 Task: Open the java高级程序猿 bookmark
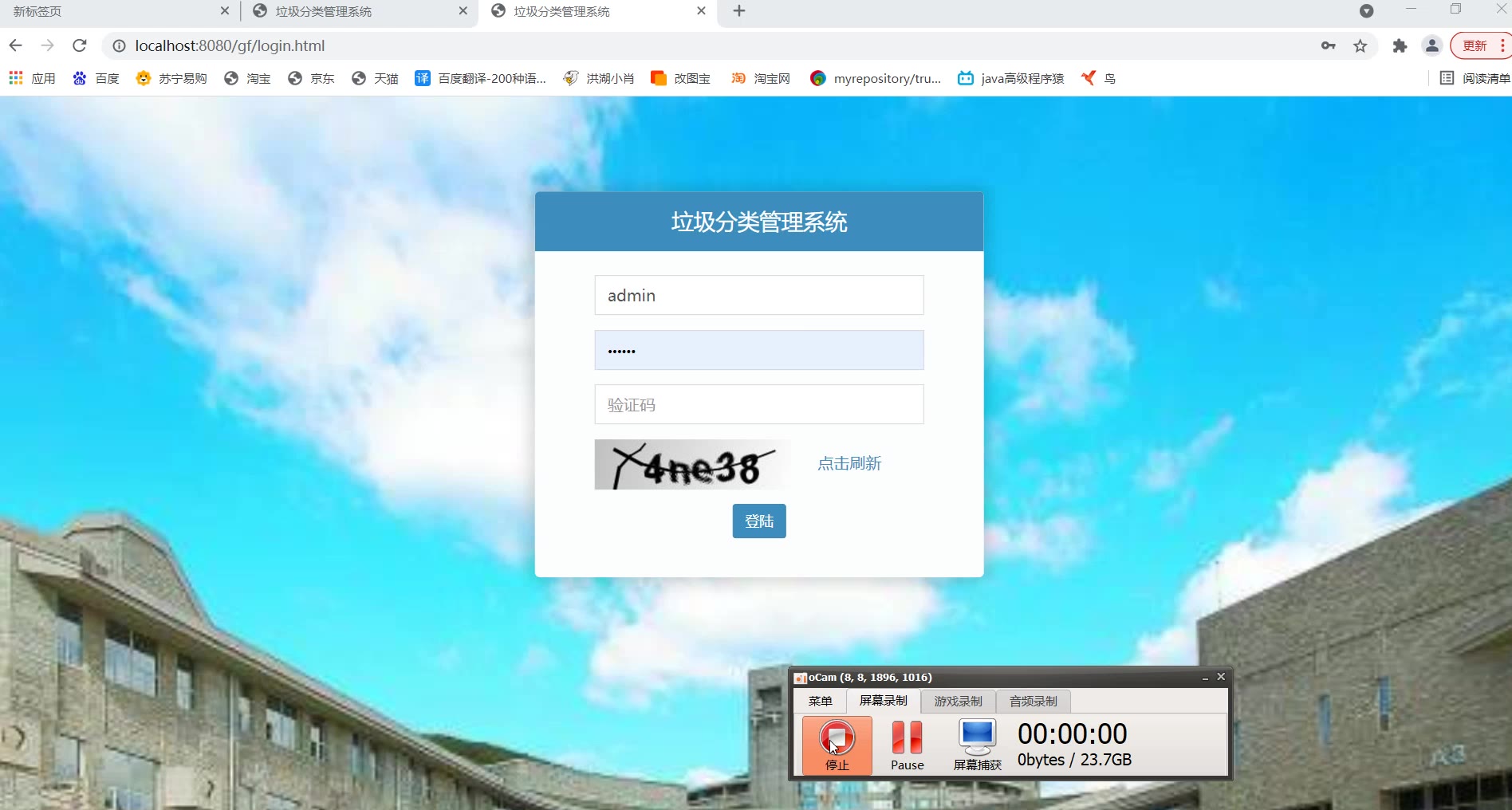(1011, 78)
